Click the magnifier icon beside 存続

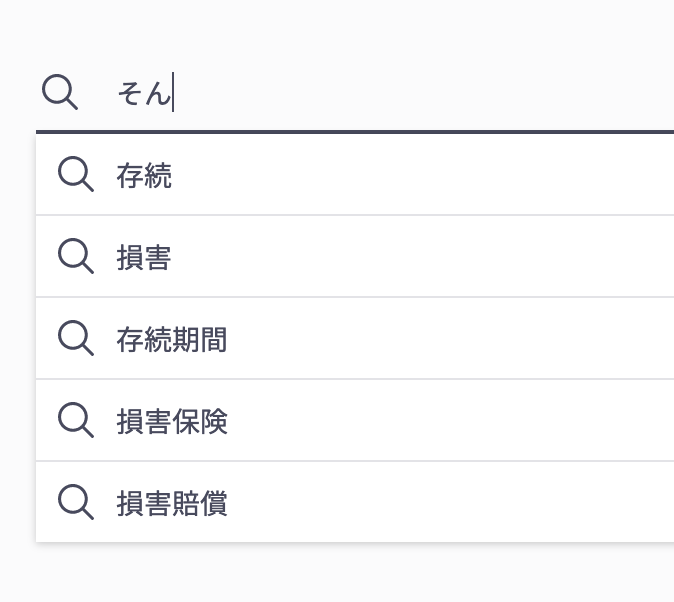[76, 174]
